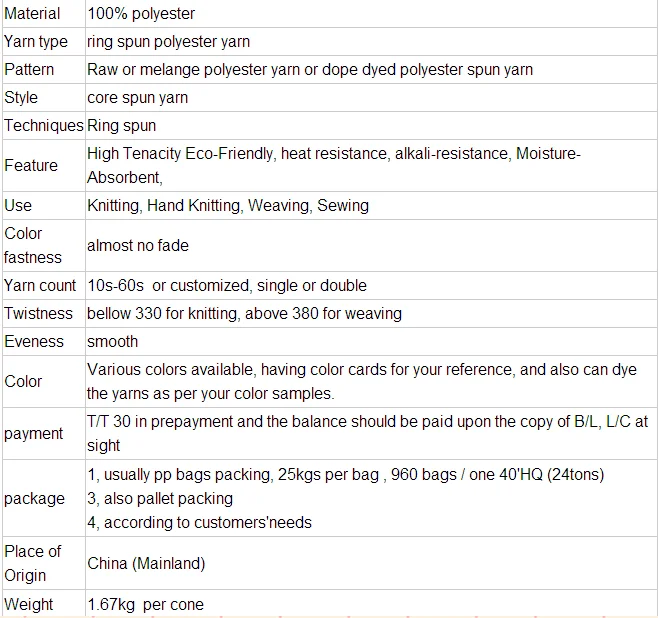Image resolution: width=658 pixels, height=618 pixels.
Task: Select the package row label
Action: coord(34,498)
